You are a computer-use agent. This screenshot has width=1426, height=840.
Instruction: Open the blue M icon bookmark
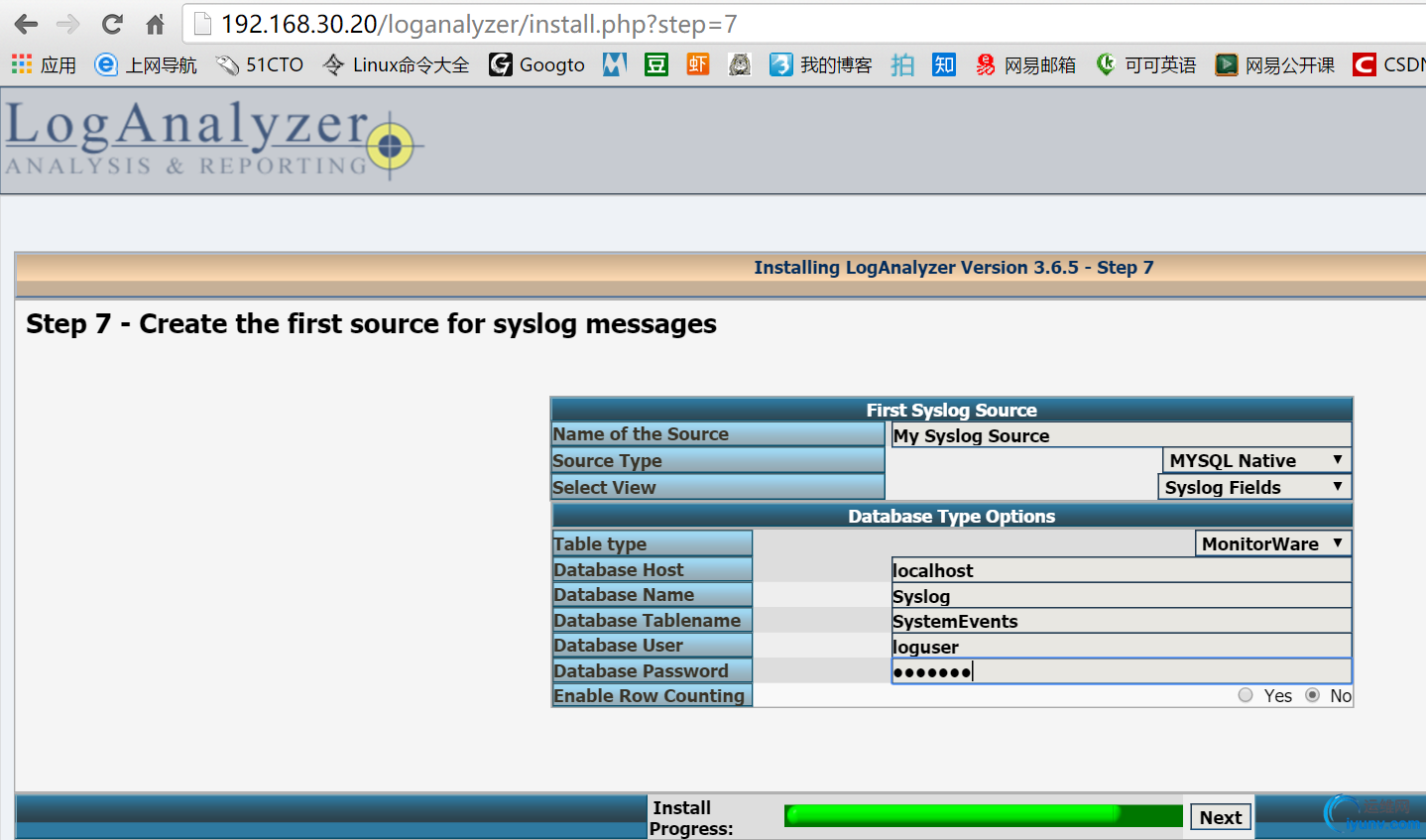point(615,65)
